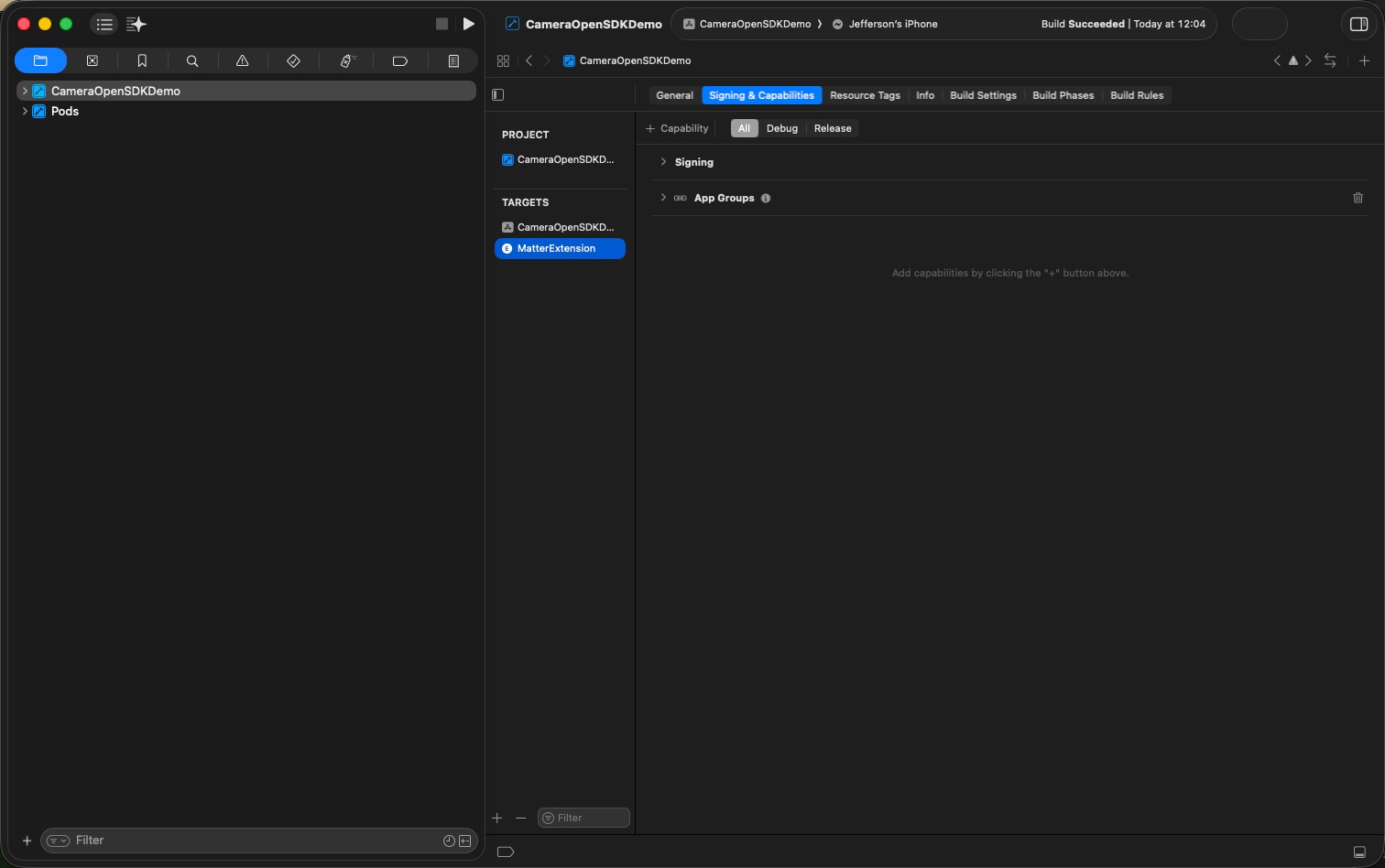Expand the App Groups capability section
Screen dimensions: 1385x868
coord(663,198)
